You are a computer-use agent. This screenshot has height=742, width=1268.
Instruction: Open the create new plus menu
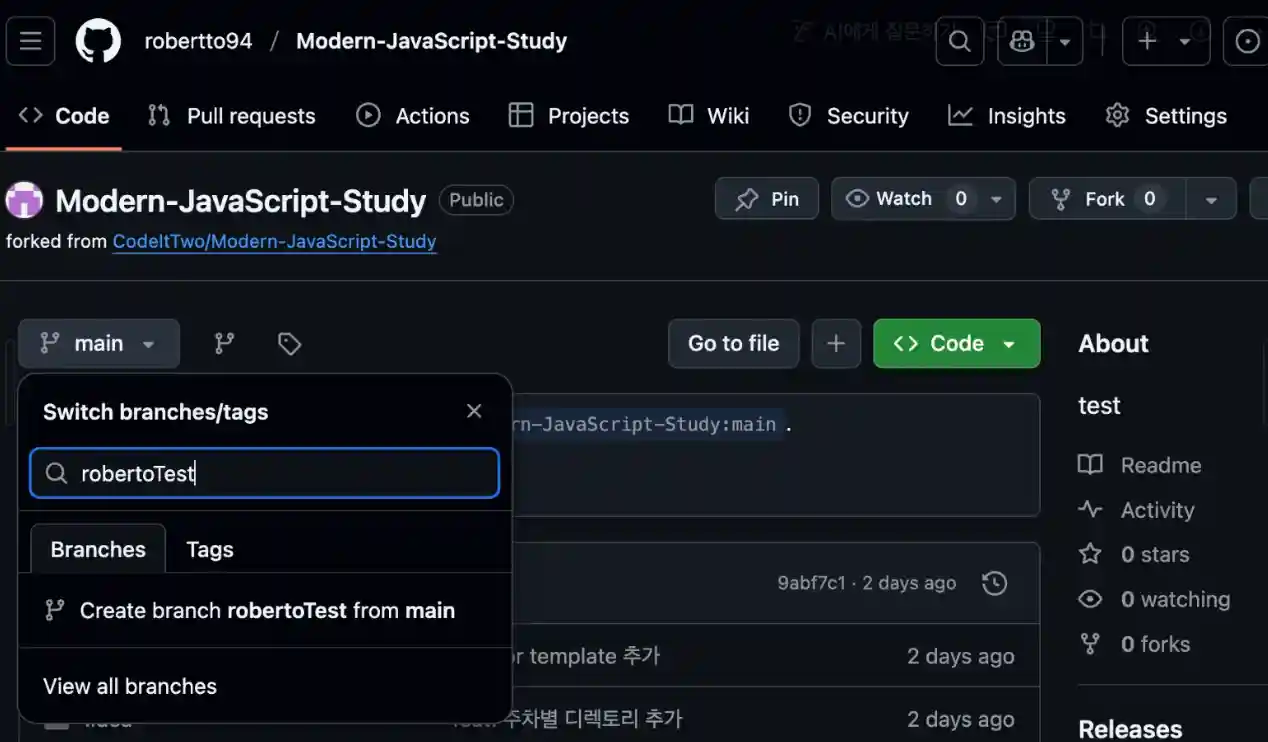pos(1166,41)
